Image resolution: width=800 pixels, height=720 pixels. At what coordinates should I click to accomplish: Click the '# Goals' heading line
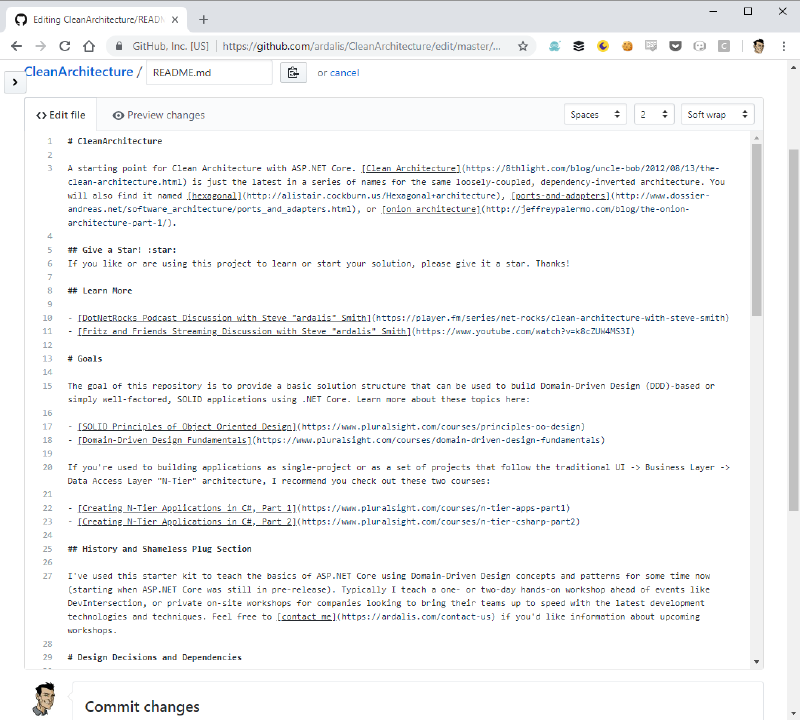[x=85, y=359]
